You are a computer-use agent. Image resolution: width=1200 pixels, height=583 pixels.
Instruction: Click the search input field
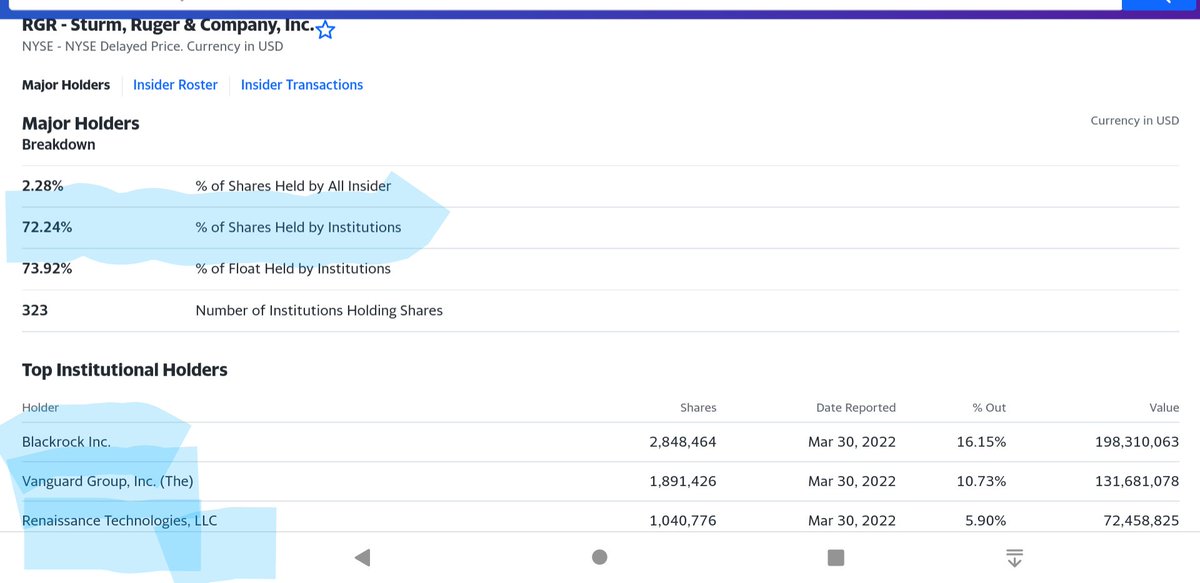click(565, 4)
